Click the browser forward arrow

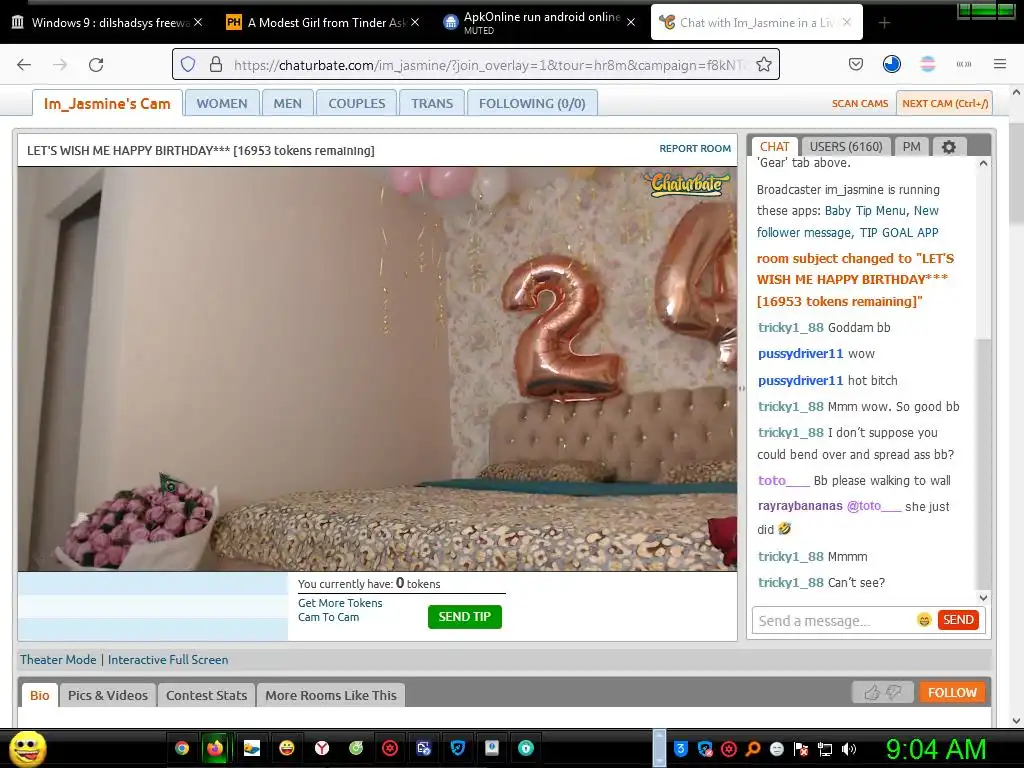click(60, 64)
